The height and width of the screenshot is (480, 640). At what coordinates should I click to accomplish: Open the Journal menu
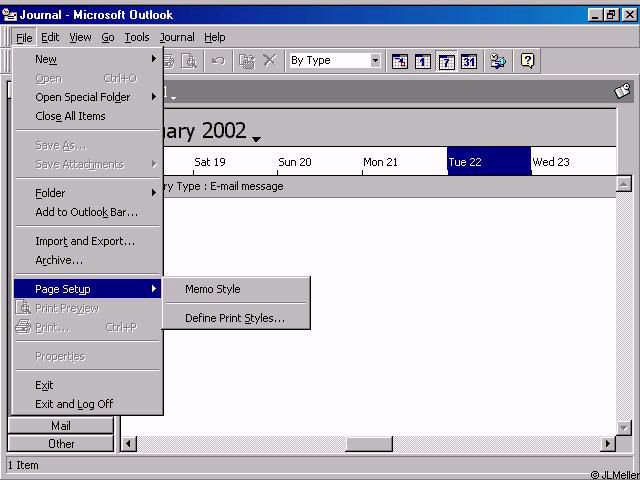tap(177, 38)
